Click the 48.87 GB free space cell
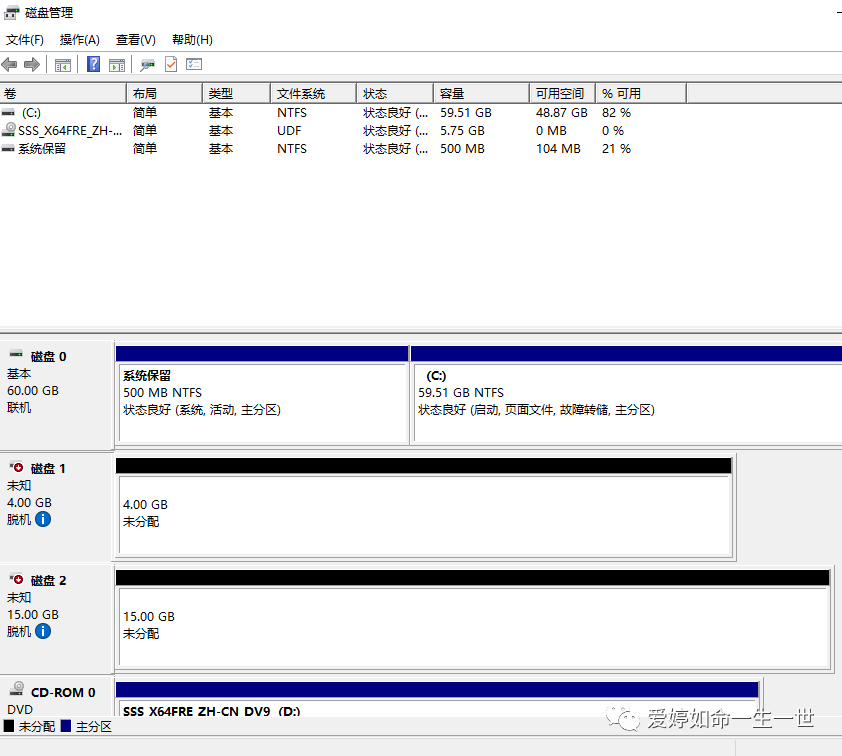 click(x=562, y=113)
